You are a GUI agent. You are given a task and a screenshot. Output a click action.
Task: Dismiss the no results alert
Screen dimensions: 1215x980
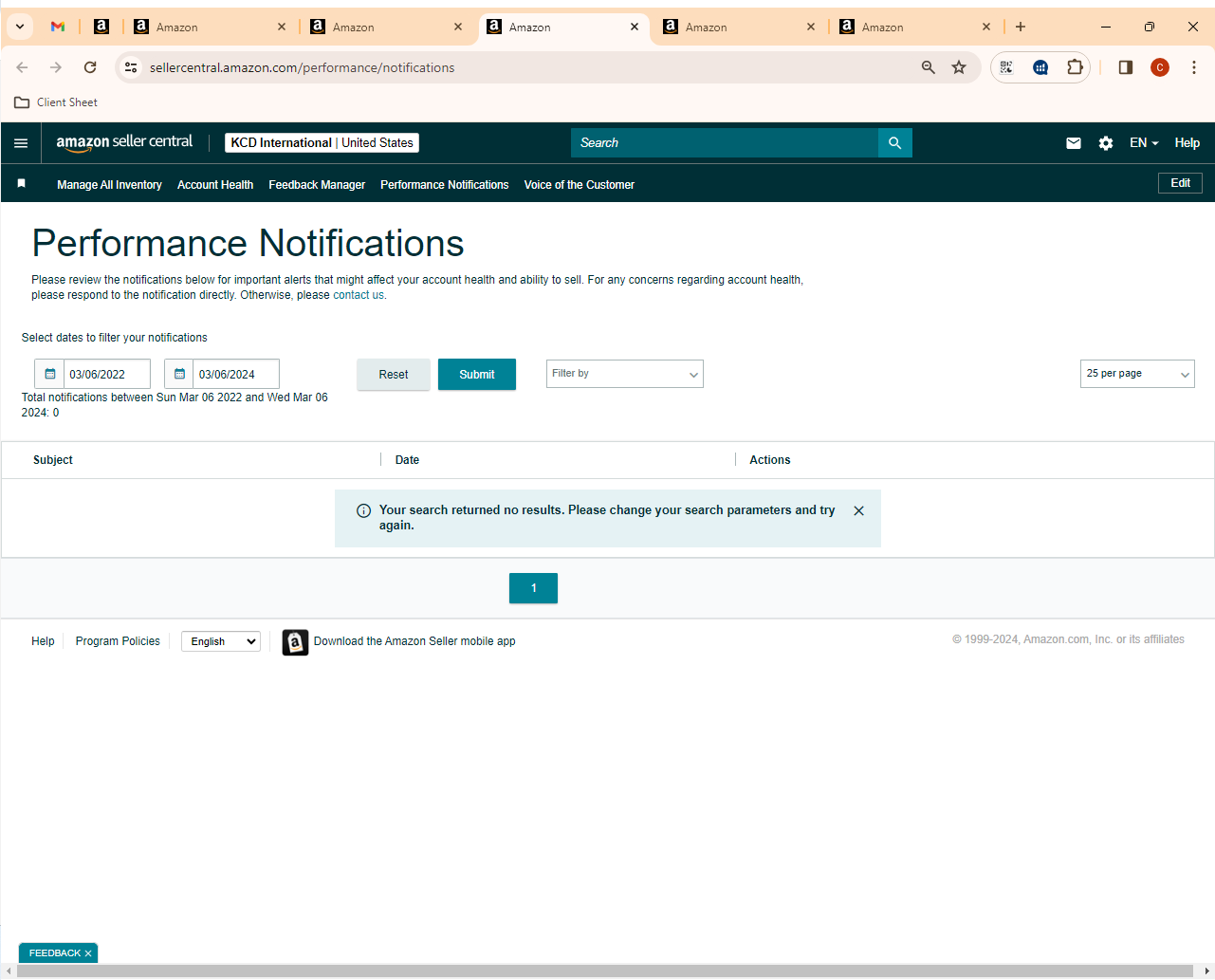[858, 510]
